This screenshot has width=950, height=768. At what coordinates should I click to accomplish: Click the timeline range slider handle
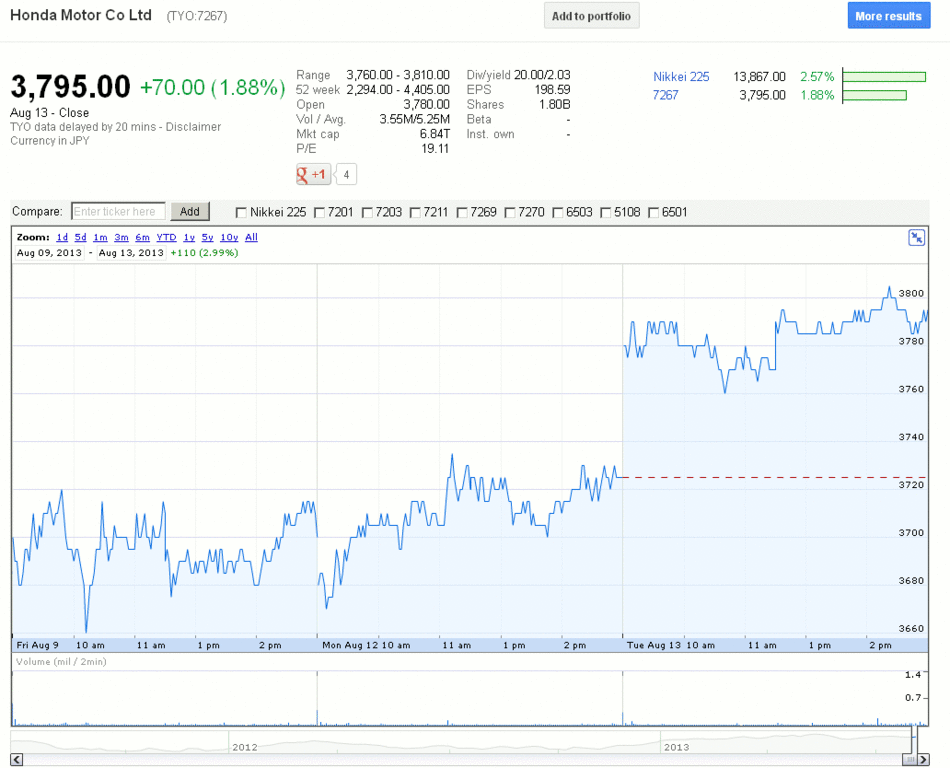(x=909, y=760)
